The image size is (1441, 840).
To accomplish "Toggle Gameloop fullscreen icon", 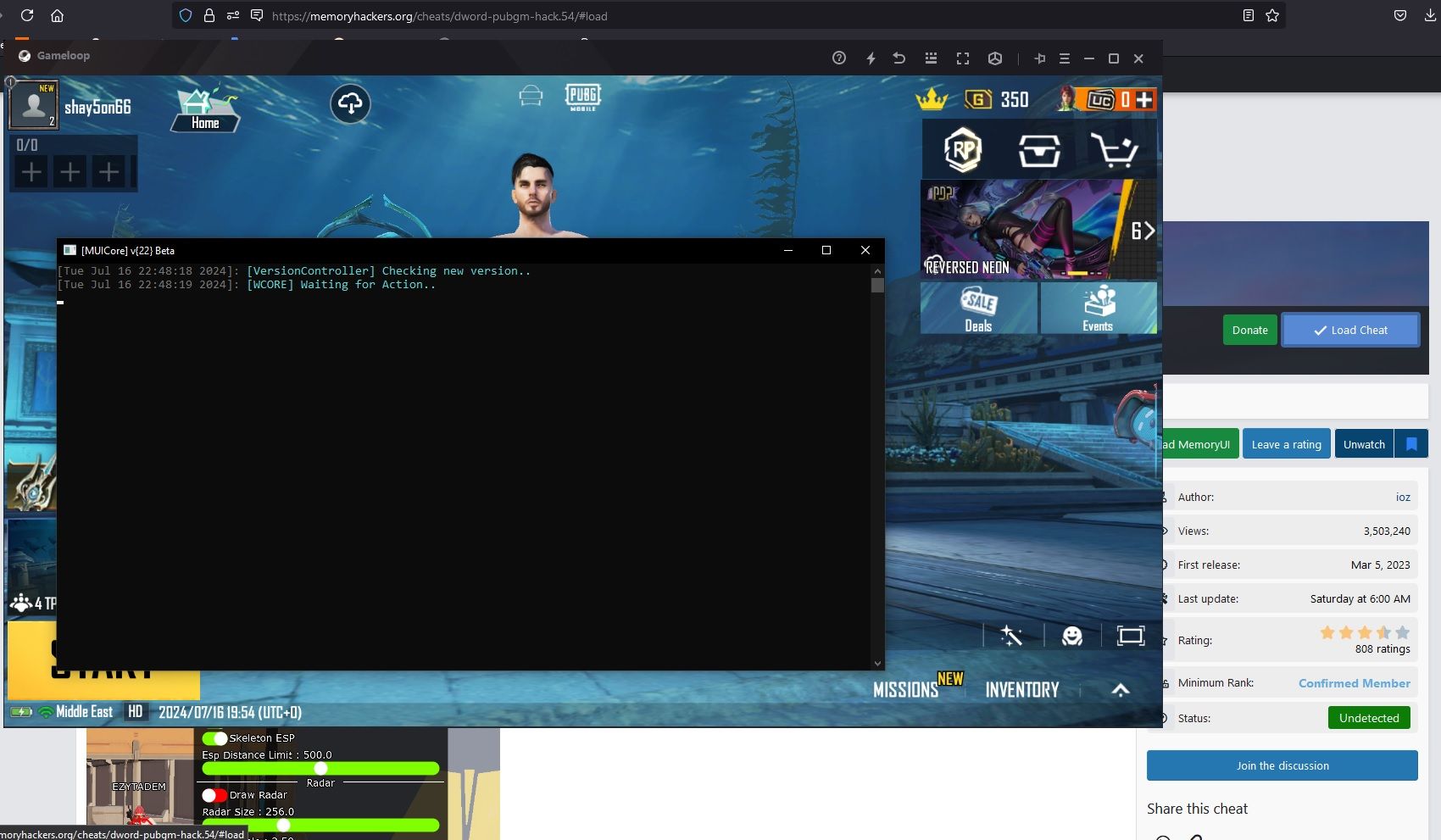I will click(963, 58).
